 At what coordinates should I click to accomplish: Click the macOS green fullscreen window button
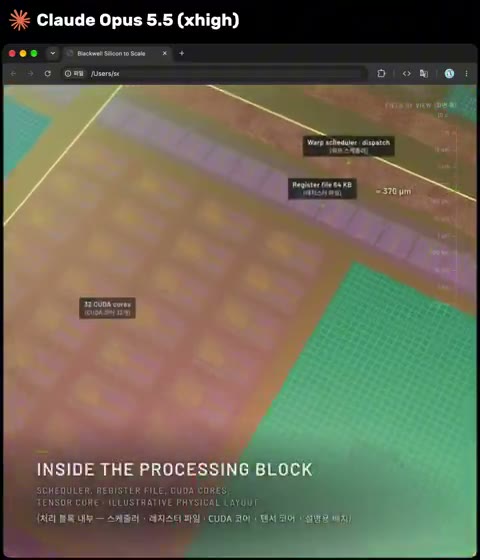point(34,53)
